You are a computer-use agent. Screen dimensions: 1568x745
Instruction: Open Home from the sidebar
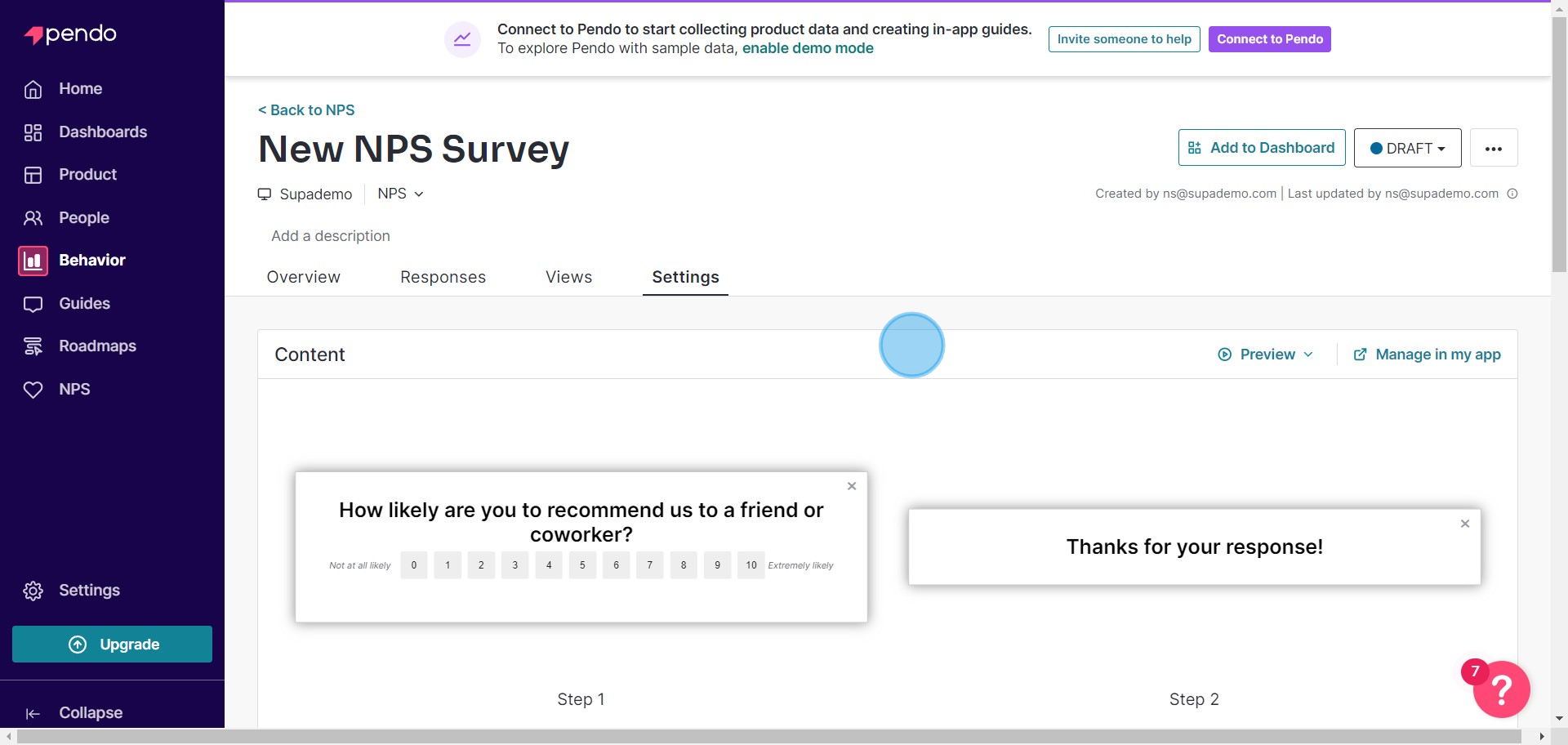click(80, 89)
